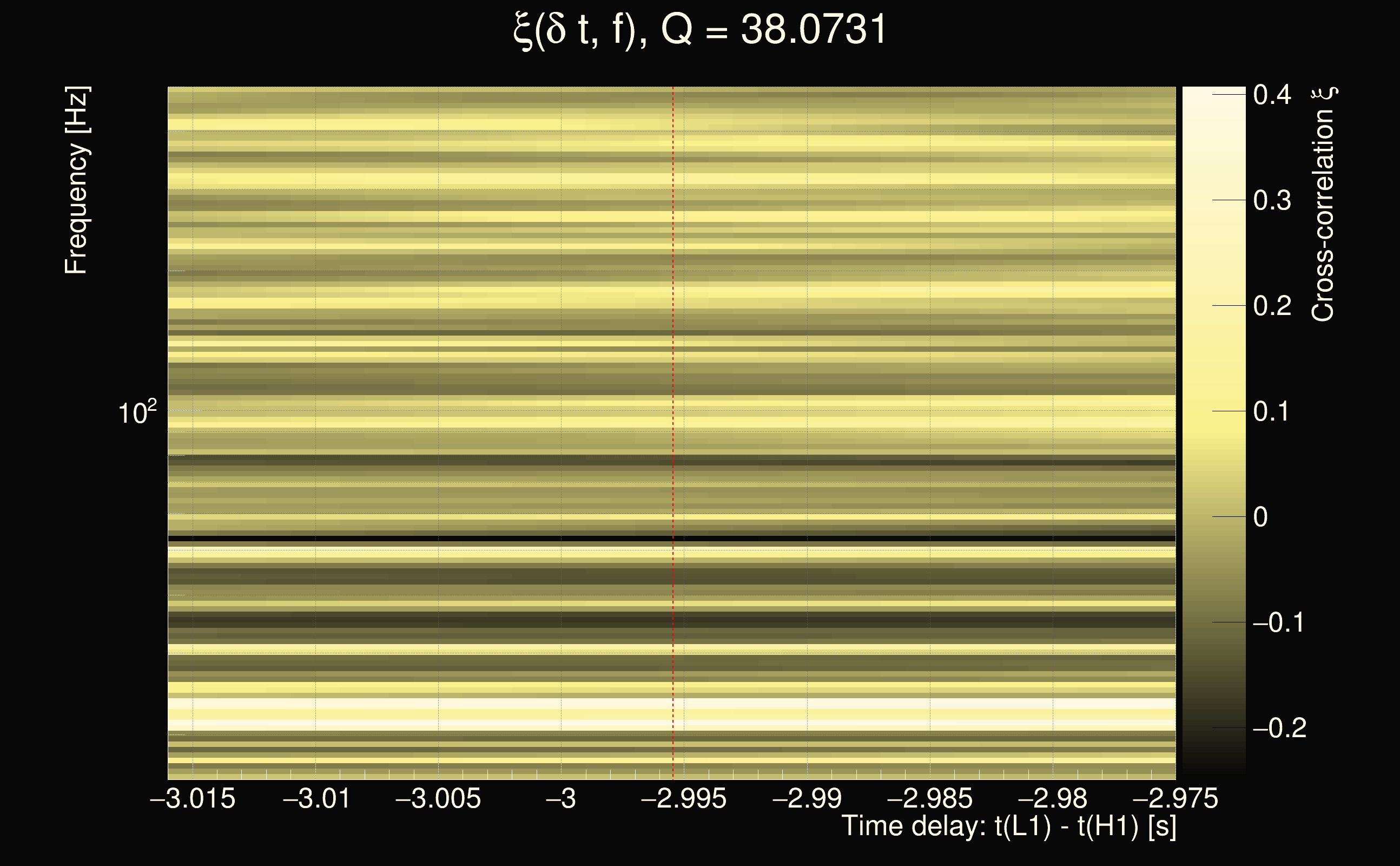Click the -0.1 colorbar tick label

pos(1279,622)
